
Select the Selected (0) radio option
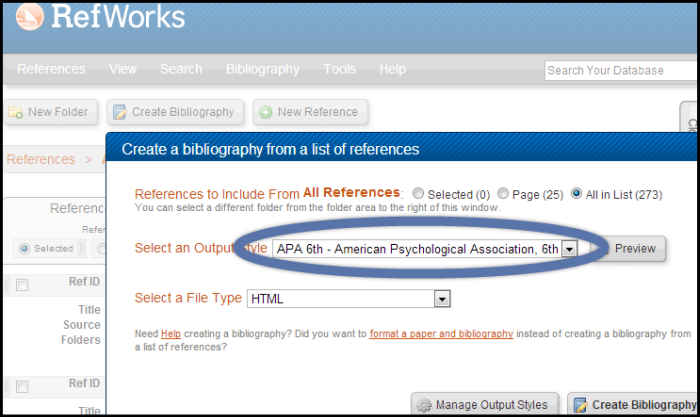coord(418,193)
